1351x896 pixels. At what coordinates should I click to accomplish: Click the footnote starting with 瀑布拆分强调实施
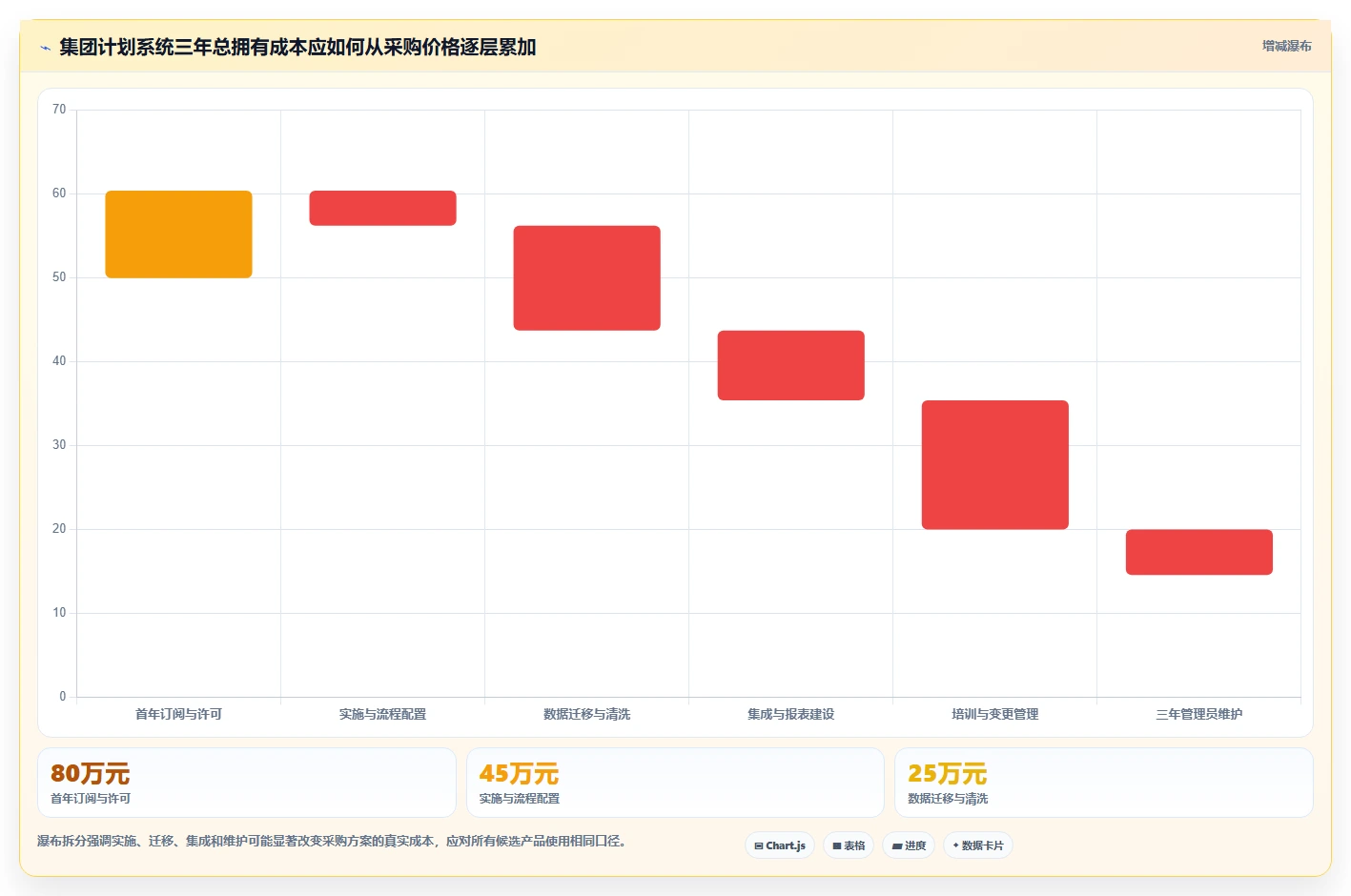tap(332, 841)
